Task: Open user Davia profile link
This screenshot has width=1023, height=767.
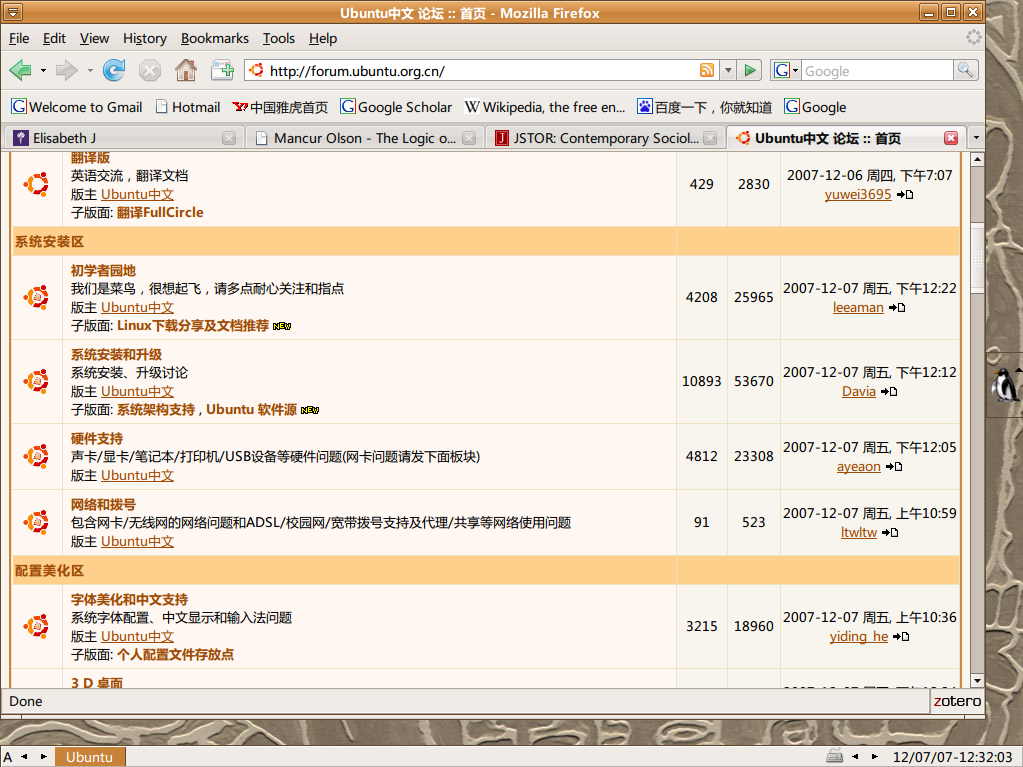Action: [x=859, y=391]
